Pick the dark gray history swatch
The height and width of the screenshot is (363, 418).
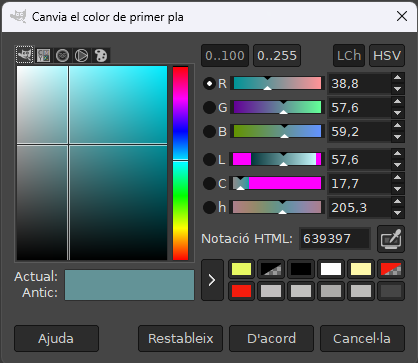coord(391,291)
